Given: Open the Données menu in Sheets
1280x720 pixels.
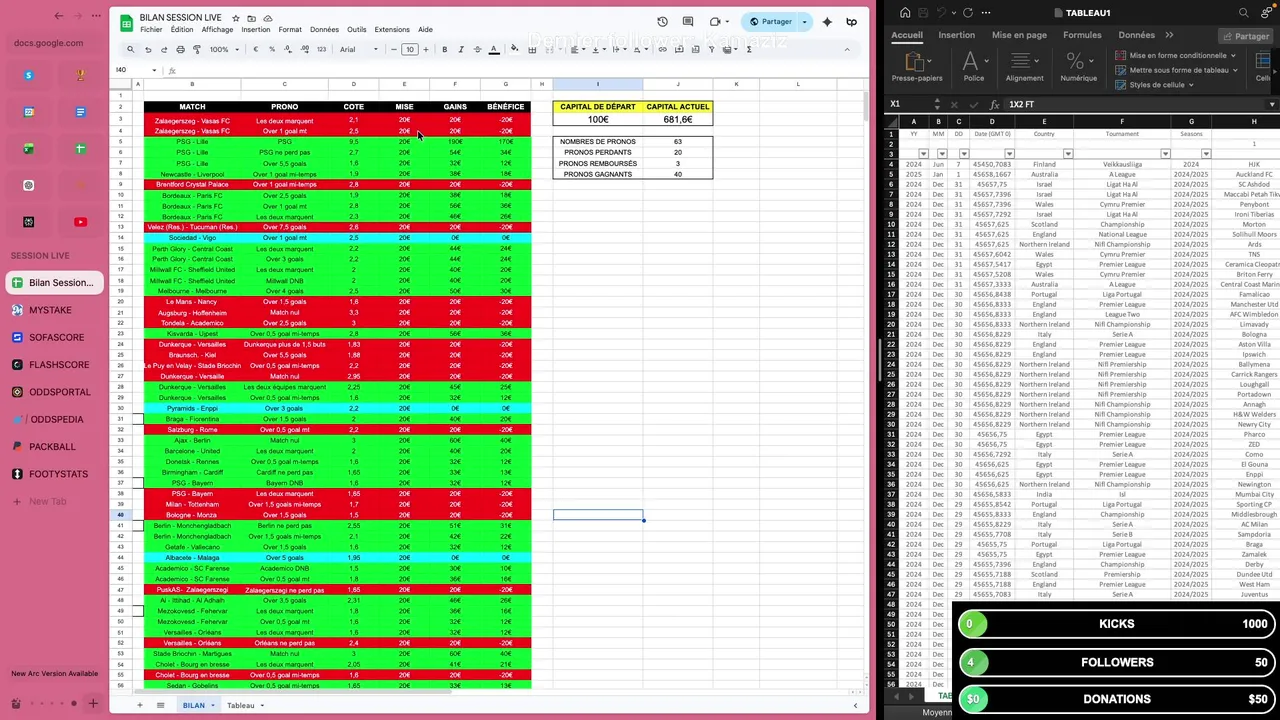Looking at the screenshot, I should [324, 30].
